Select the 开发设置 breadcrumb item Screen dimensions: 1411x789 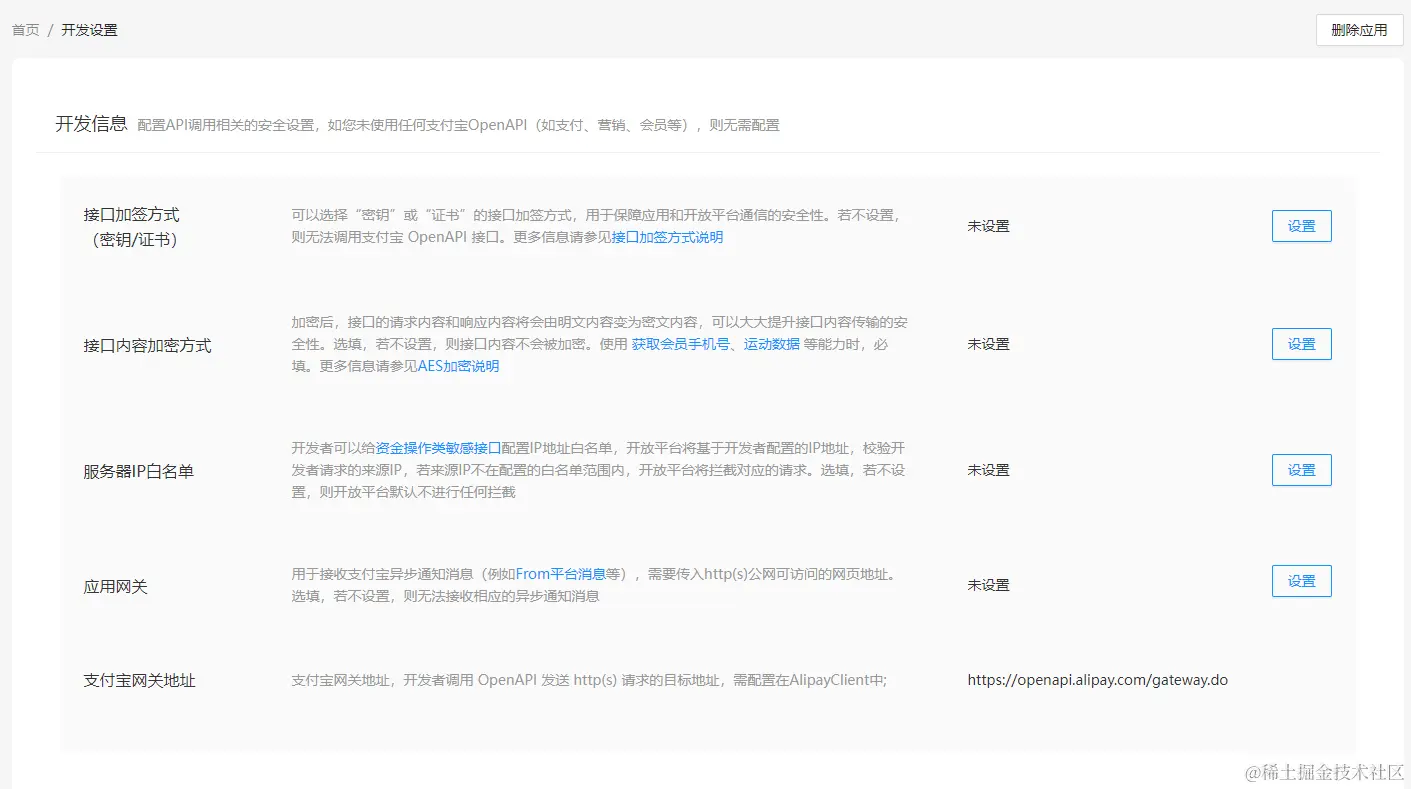pos(89,30)
